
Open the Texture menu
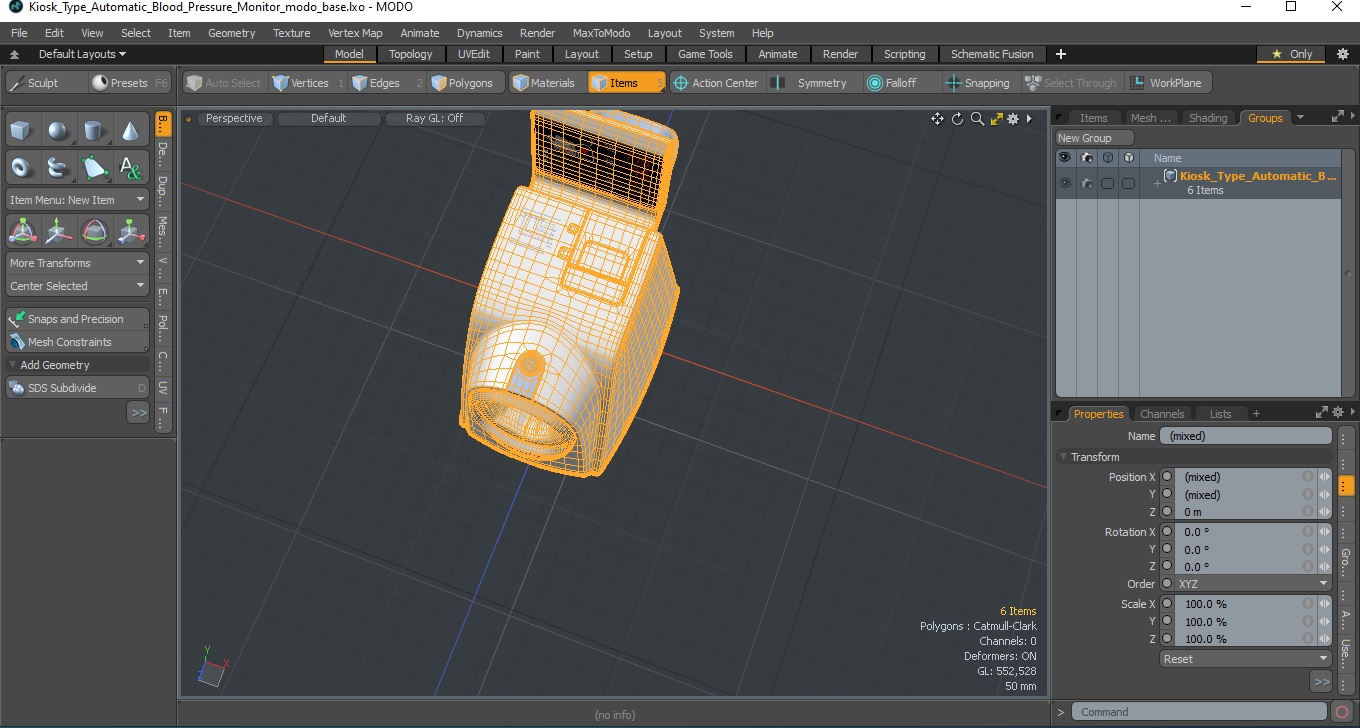pyautogui.click(x=292, y=33)
